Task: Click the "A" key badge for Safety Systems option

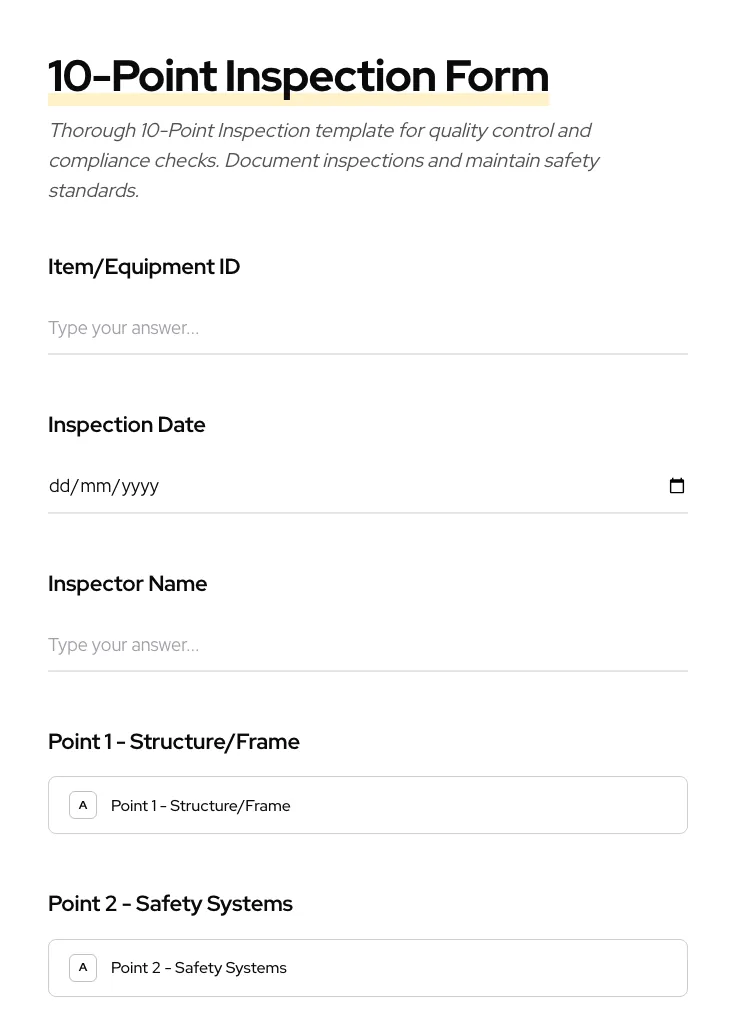Action: tap(83, 968)
